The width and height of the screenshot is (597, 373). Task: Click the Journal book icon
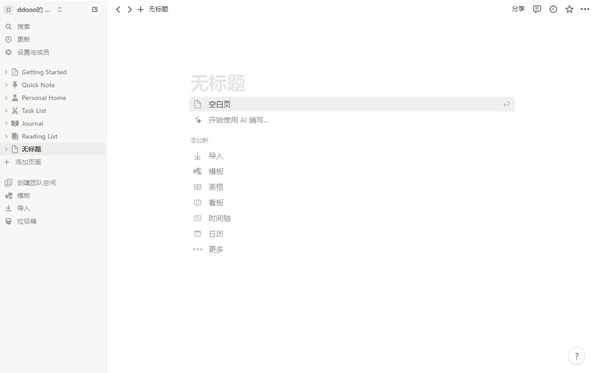pos(15,123)
